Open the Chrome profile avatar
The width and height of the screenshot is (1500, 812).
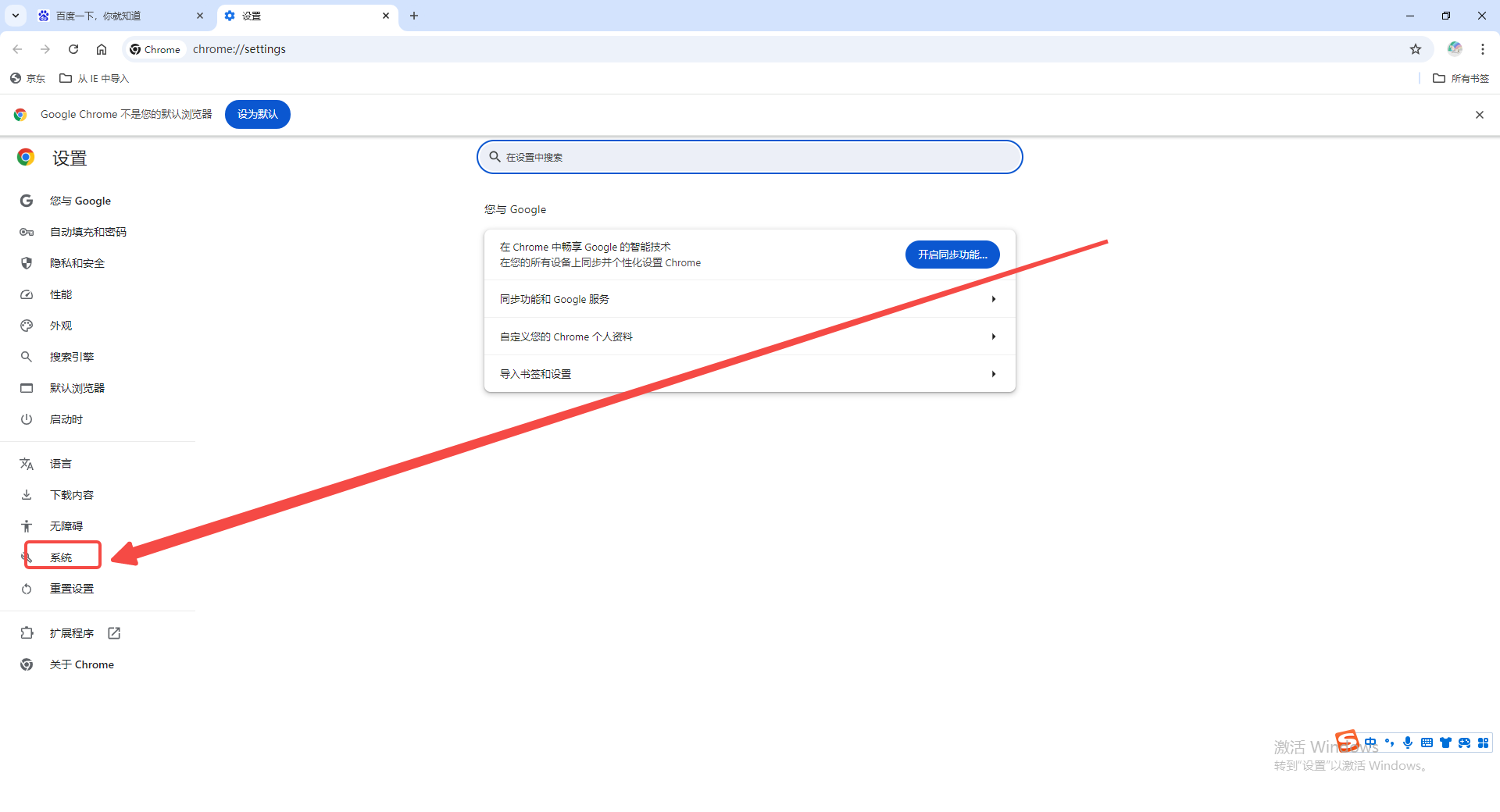click(x=1455, y=49)
